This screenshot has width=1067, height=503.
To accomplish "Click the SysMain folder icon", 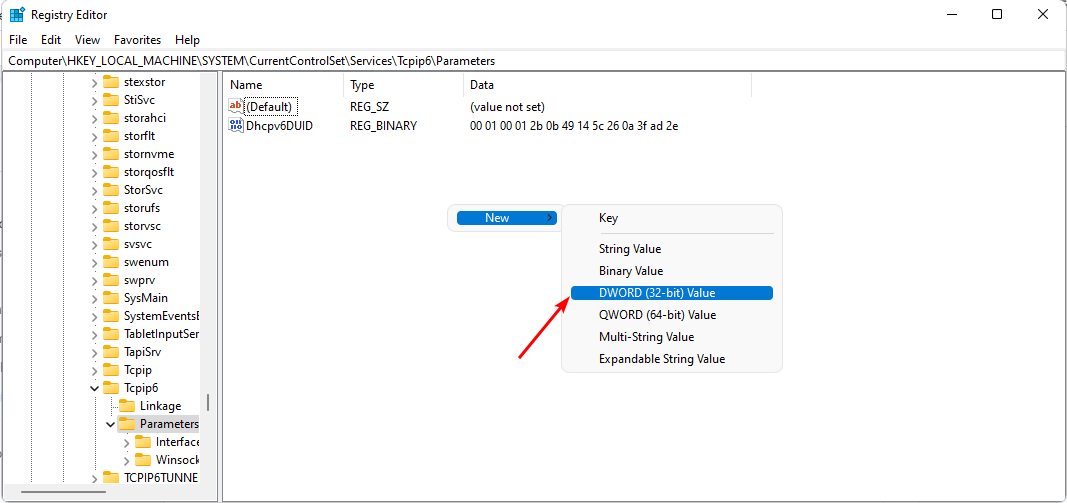I will tap(111, 298).
